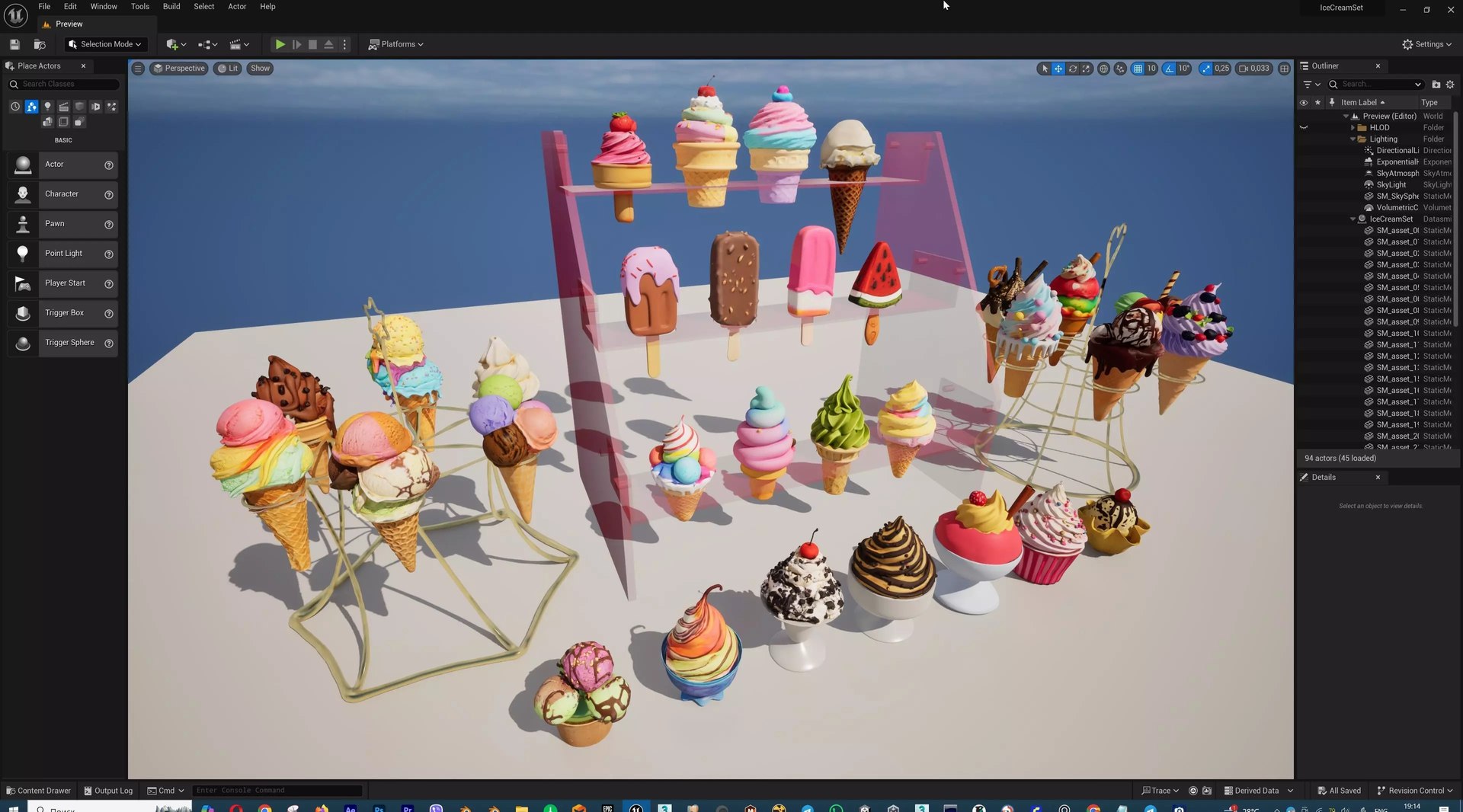This screenshot has height=812, width=1463.
Task: Open the Settings dropdown
Action: (x=1426, y=44)
